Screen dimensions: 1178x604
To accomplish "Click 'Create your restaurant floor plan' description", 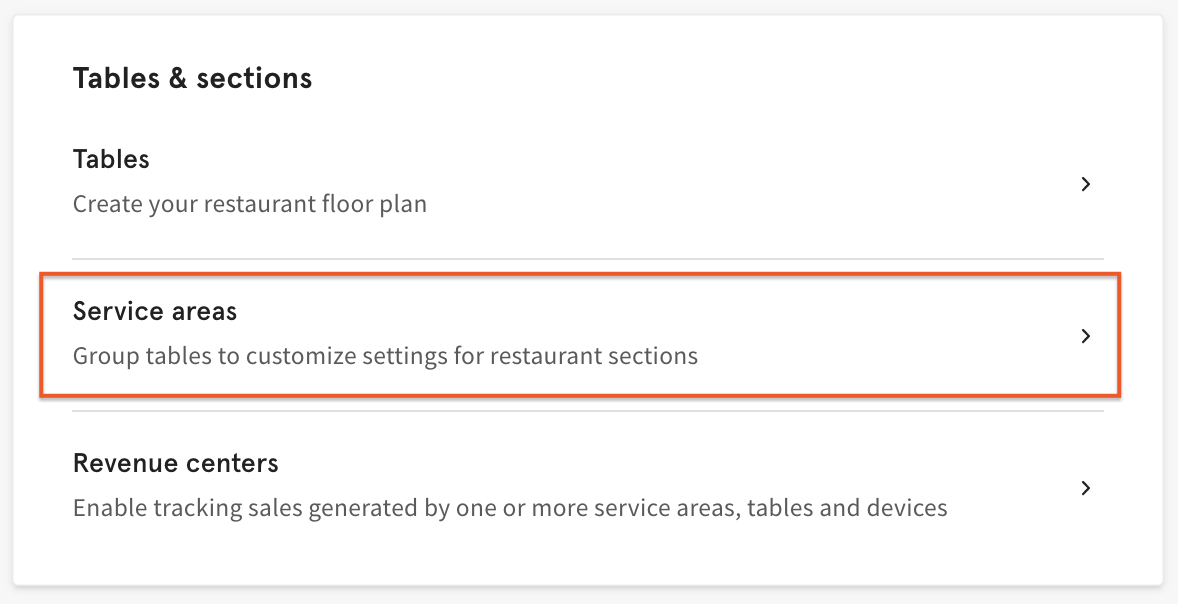I will pyautogui.click(x=249, y=203).
